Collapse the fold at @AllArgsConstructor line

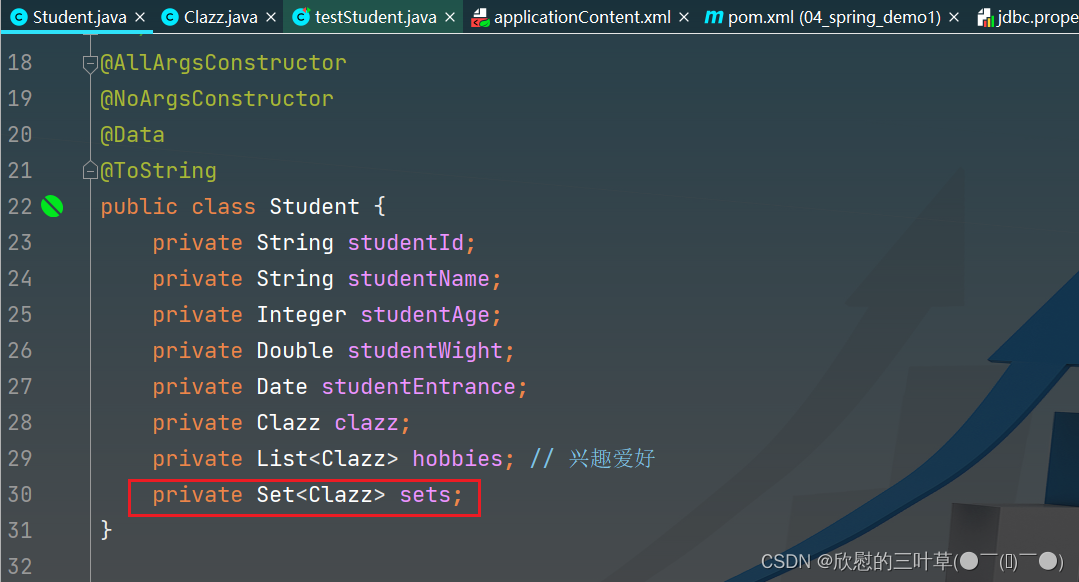pos(90,63)
